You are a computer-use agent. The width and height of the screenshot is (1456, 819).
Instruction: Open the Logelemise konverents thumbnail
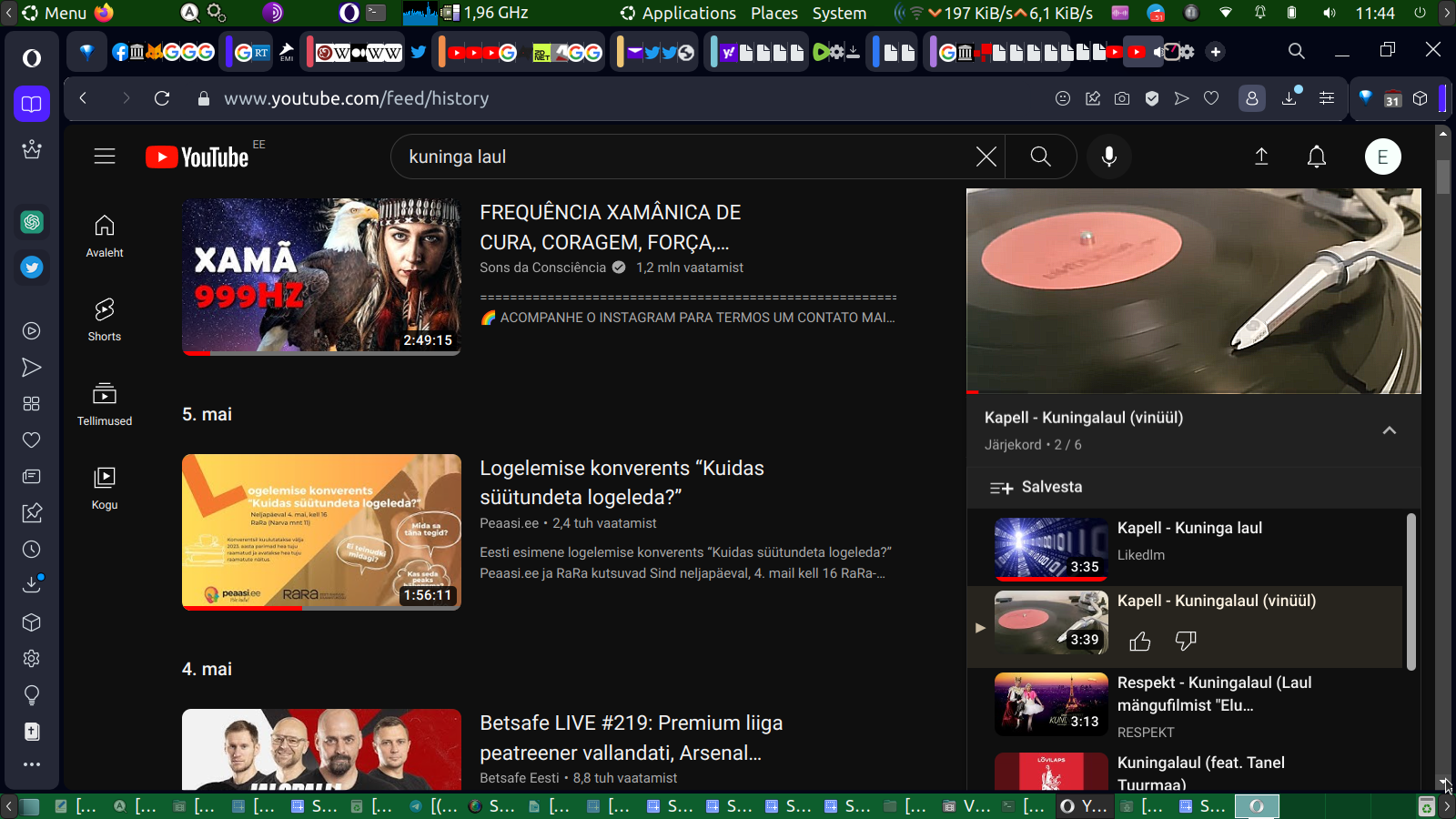pos(321,532)
